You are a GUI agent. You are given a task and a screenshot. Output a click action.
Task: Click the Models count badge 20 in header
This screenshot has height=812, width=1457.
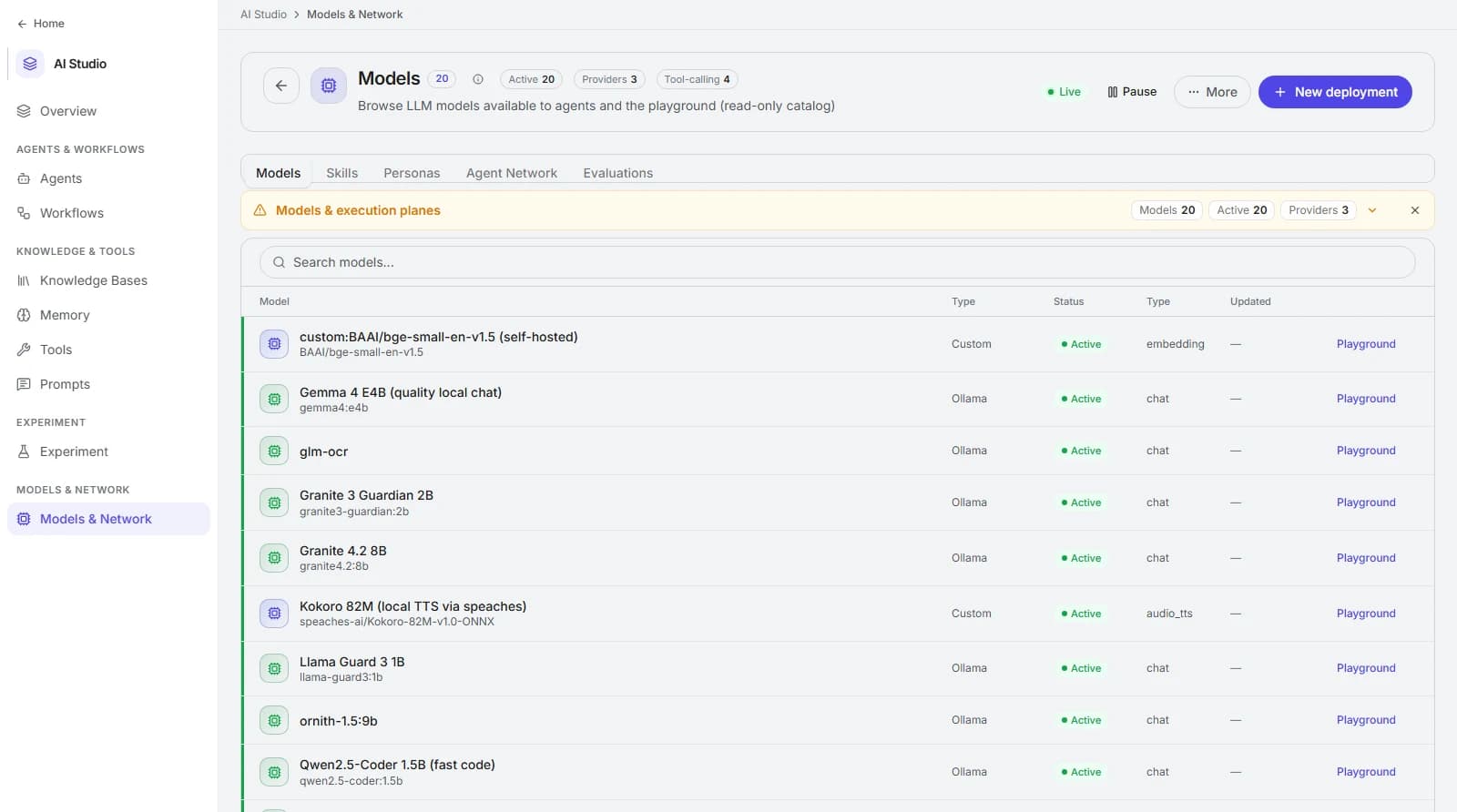[442, 79]
